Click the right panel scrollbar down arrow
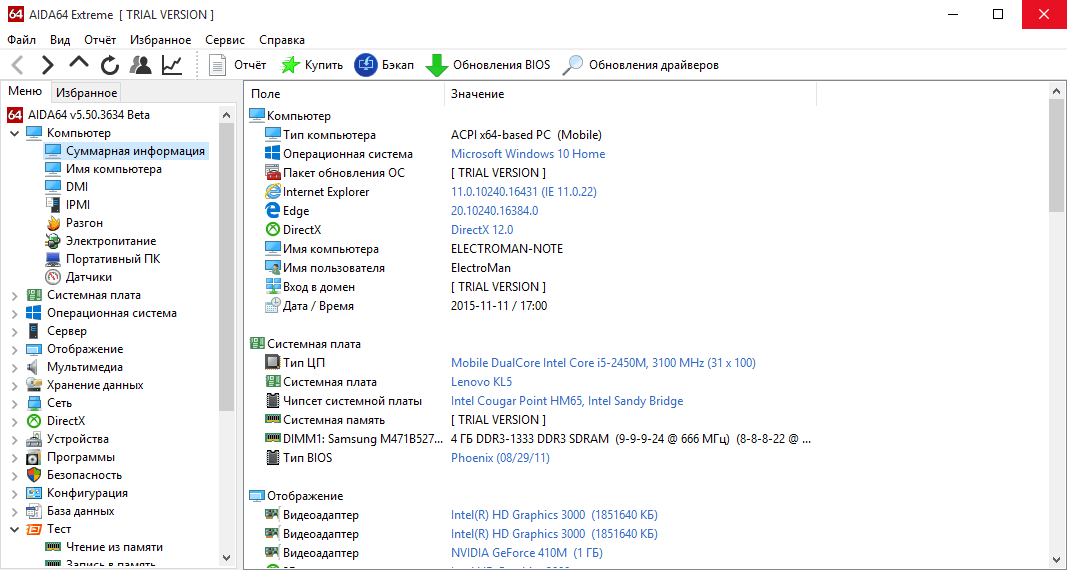 (1056, 559)
